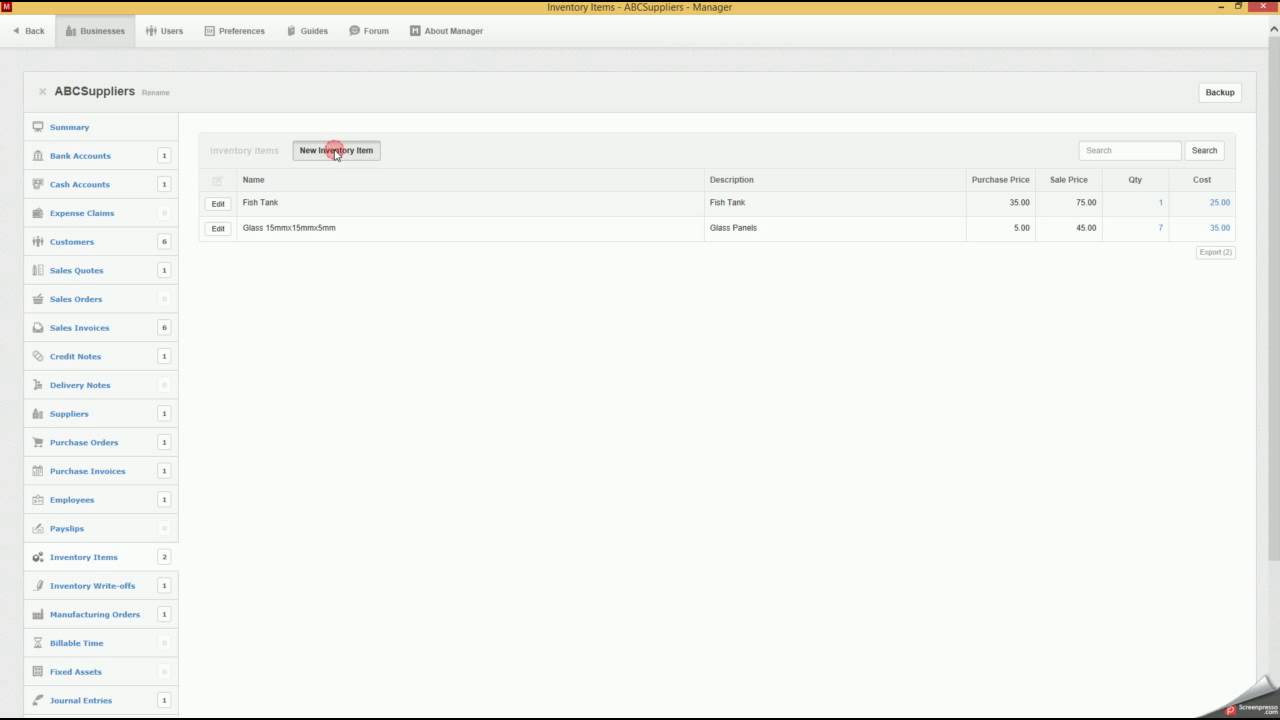Click the Search button

point(1204,150)
